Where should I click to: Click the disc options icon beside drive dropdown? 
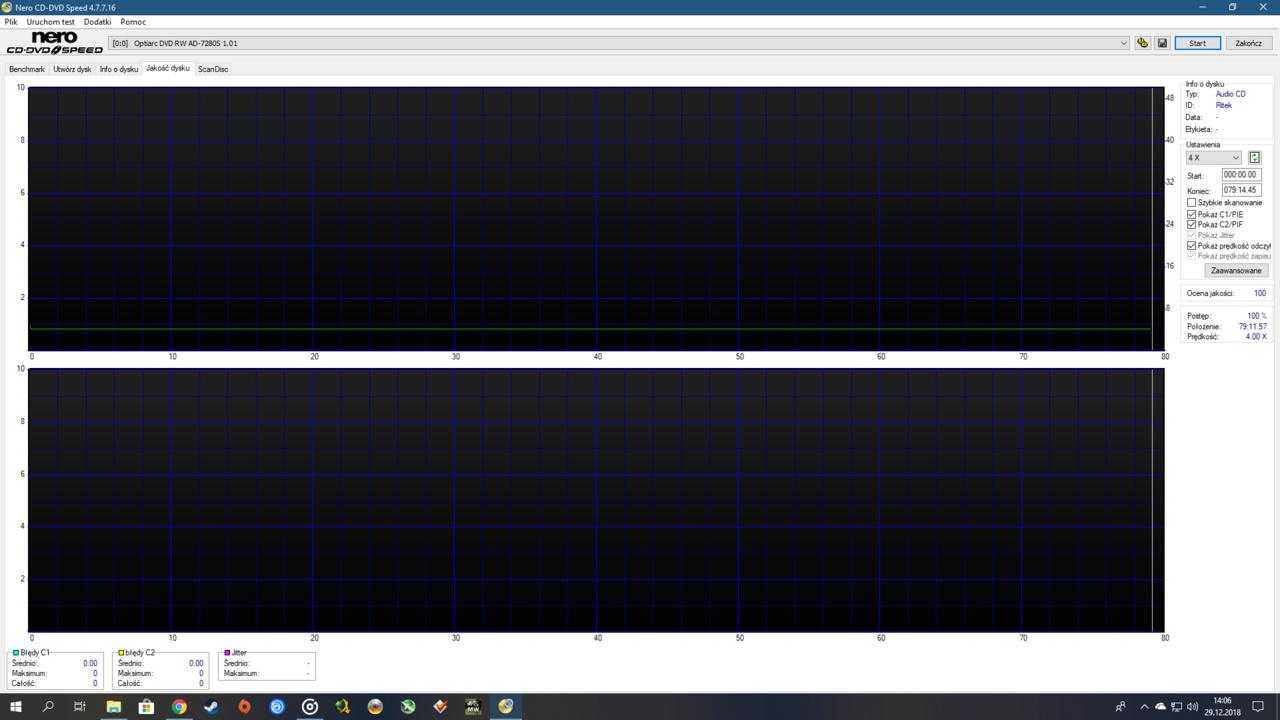(x=1142, y=43)
